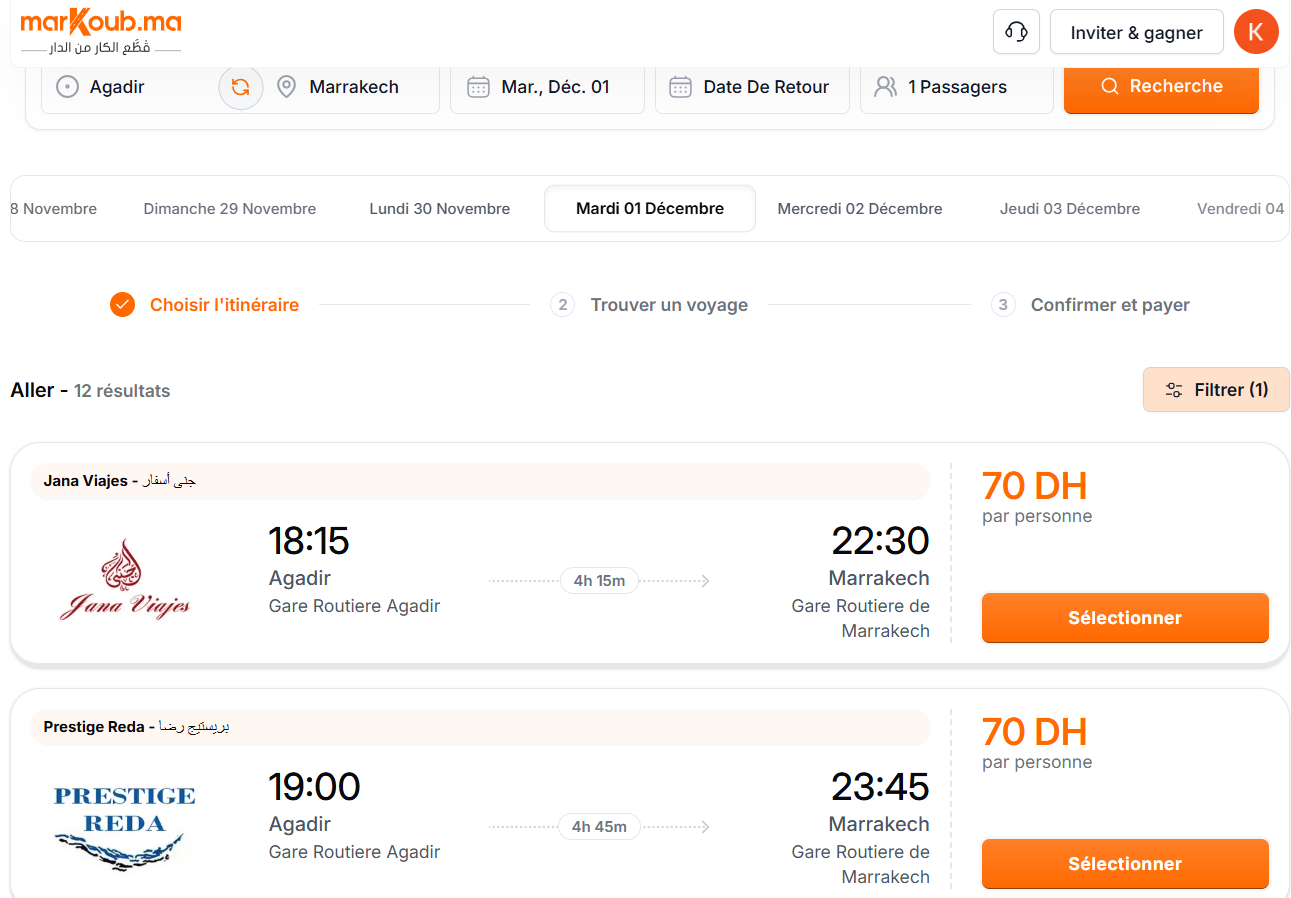Open the Mar., Déc. 01 date picker
Image resolution: width=1291 pixels, height=898 pixels.
(x=547, y=87)
